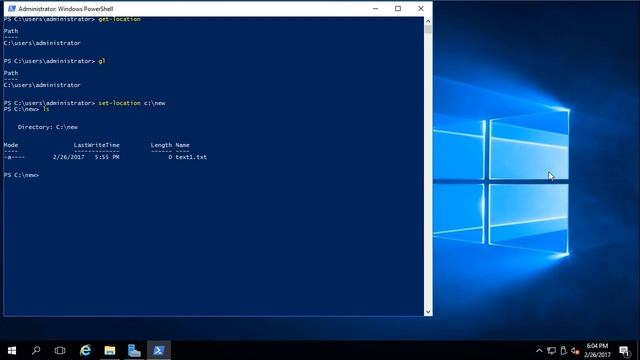Click the 'Mode' column header
Viewport: 640px width, 360px height.
point(11,145)
